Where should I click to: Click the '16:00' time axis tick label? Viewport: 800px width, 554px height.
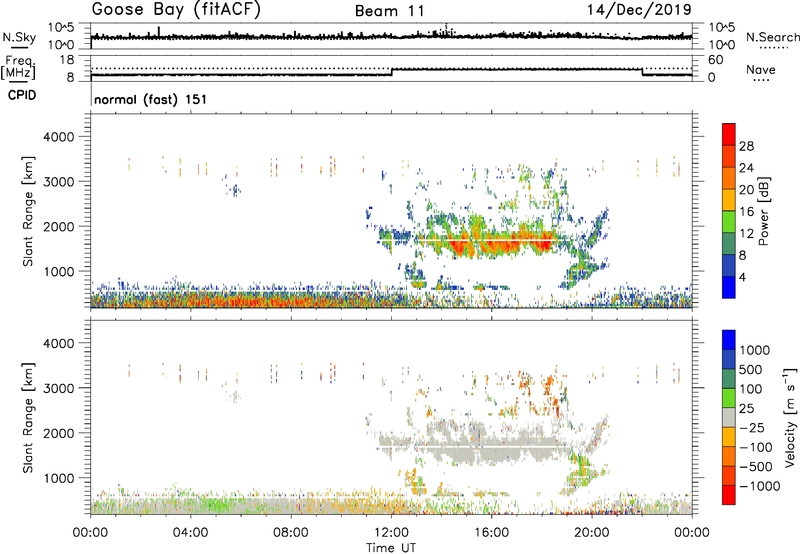(x=491, y=533)
